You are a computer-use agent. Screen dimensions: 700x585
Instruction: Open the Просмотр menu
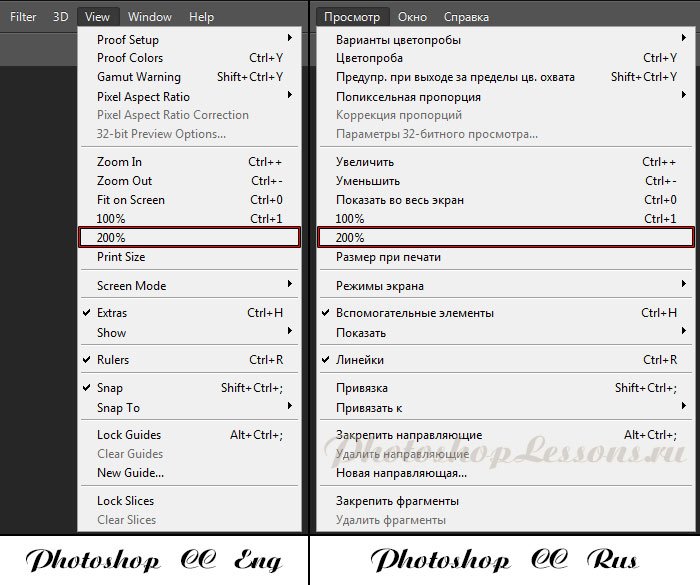[352, 17]
